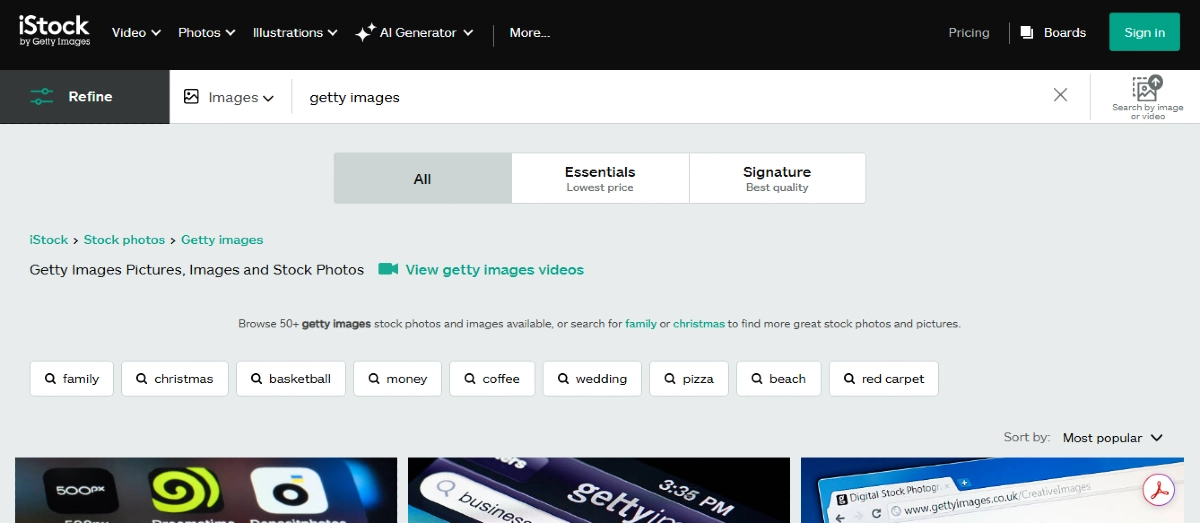The width and height of the screenshot is (1200, 523).
Task: Go to the iStock home logo
Action: (x=55, y=31)
